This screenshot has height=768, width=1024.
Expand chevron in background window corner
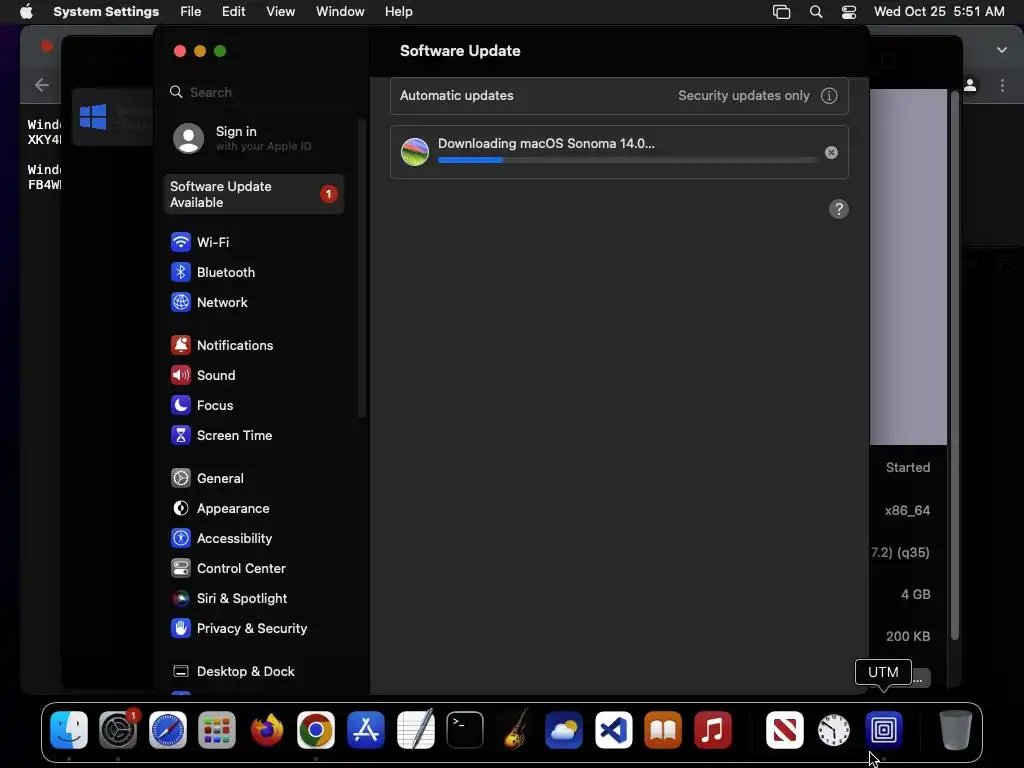tap(1001, 50)
